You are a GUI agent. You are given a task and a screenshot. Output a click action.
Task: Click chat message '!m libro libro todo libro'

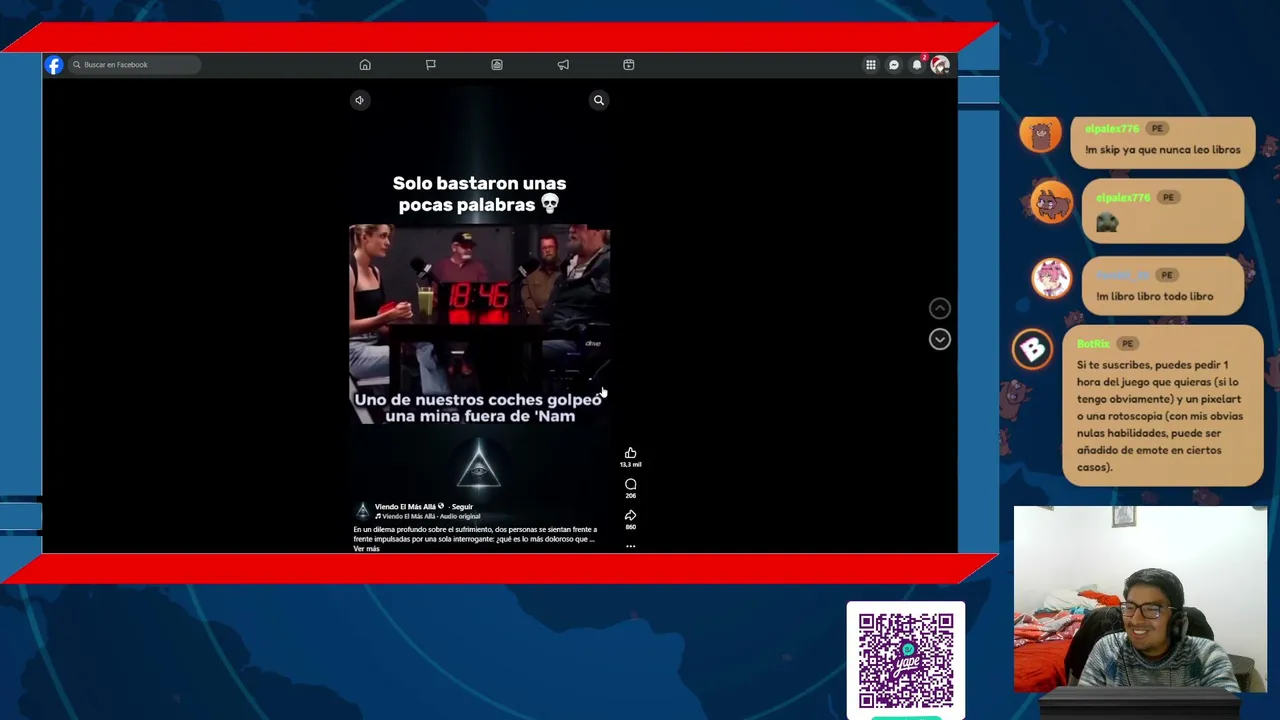click(1154, 297)
